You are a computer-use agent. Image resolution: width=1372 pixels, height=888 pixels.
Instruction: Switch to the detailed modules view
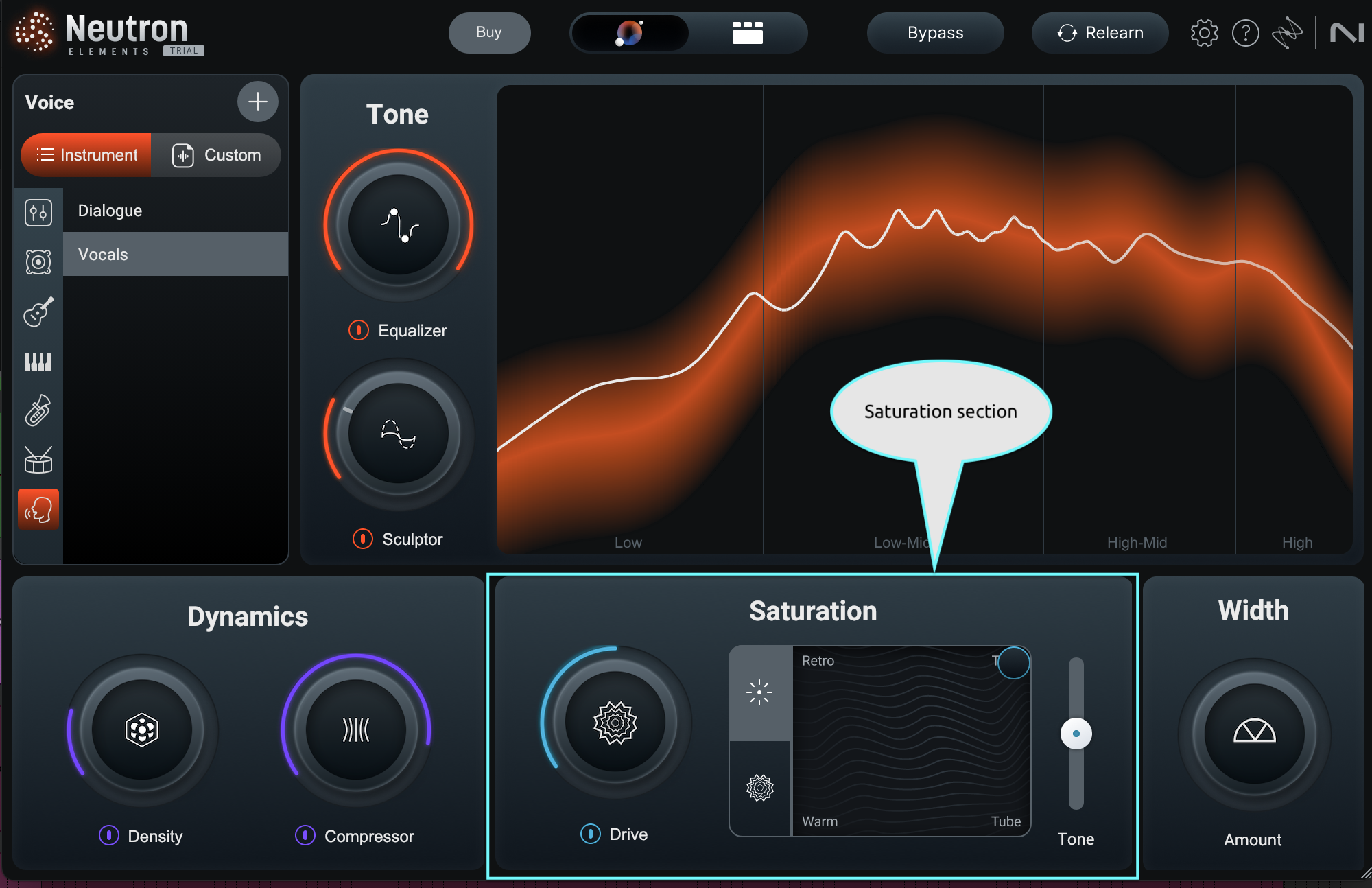click(747, 32)
